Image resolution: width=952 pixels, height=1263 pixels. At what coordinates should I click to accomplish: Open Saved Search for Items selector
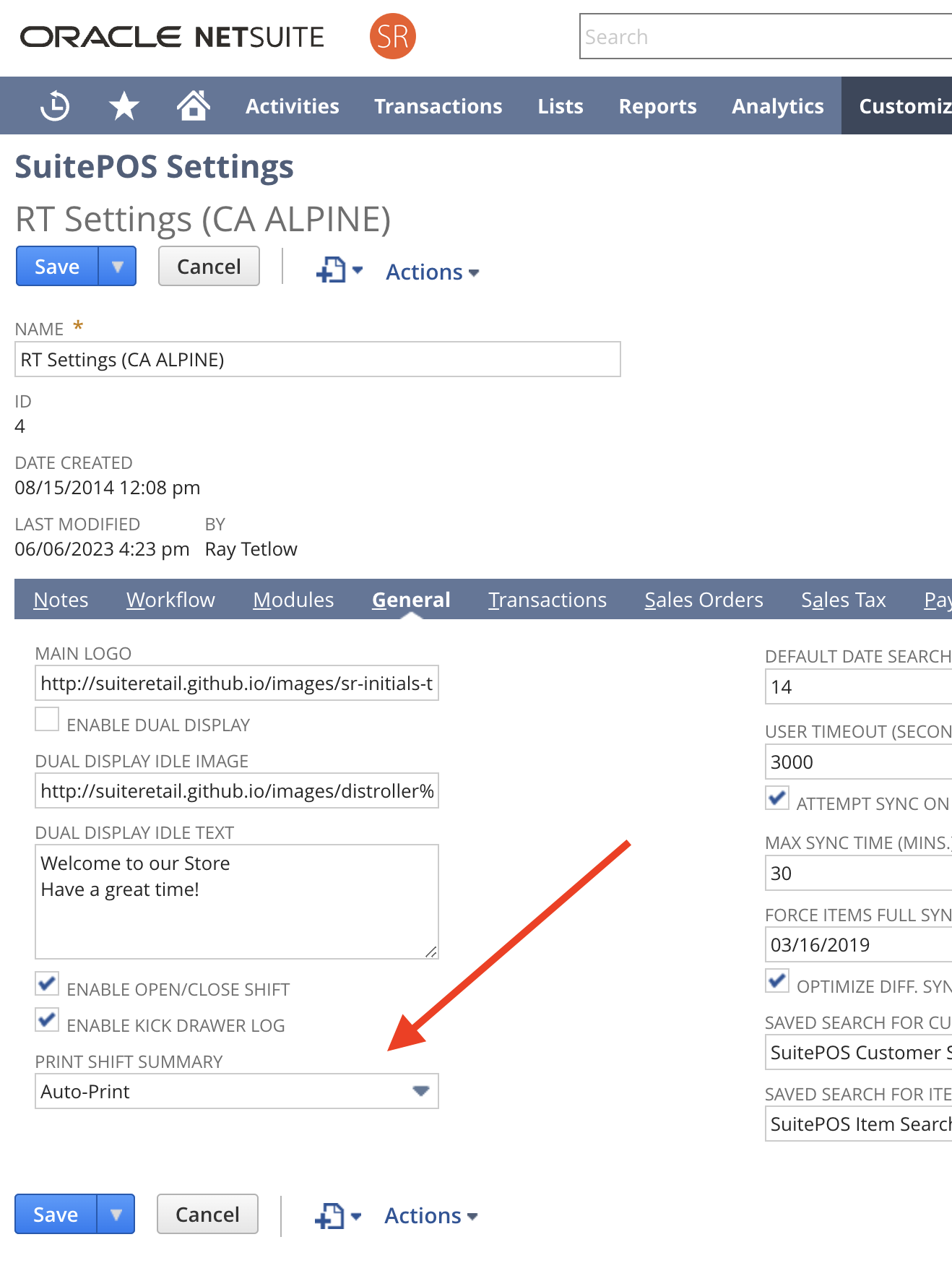859,1124
